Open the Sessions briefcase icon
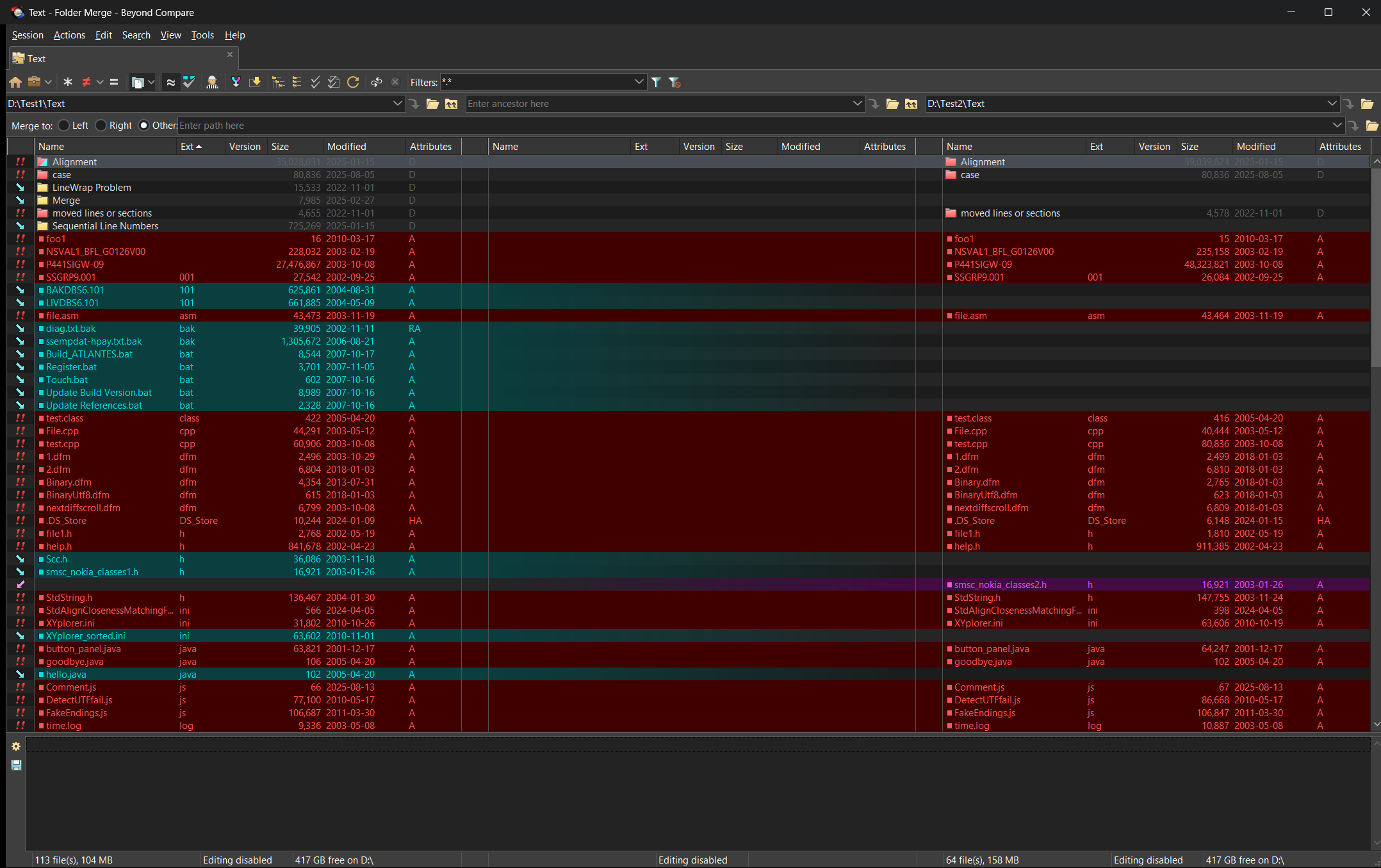Viewport: 1381px width, 868px height. [x=35, y=82]
